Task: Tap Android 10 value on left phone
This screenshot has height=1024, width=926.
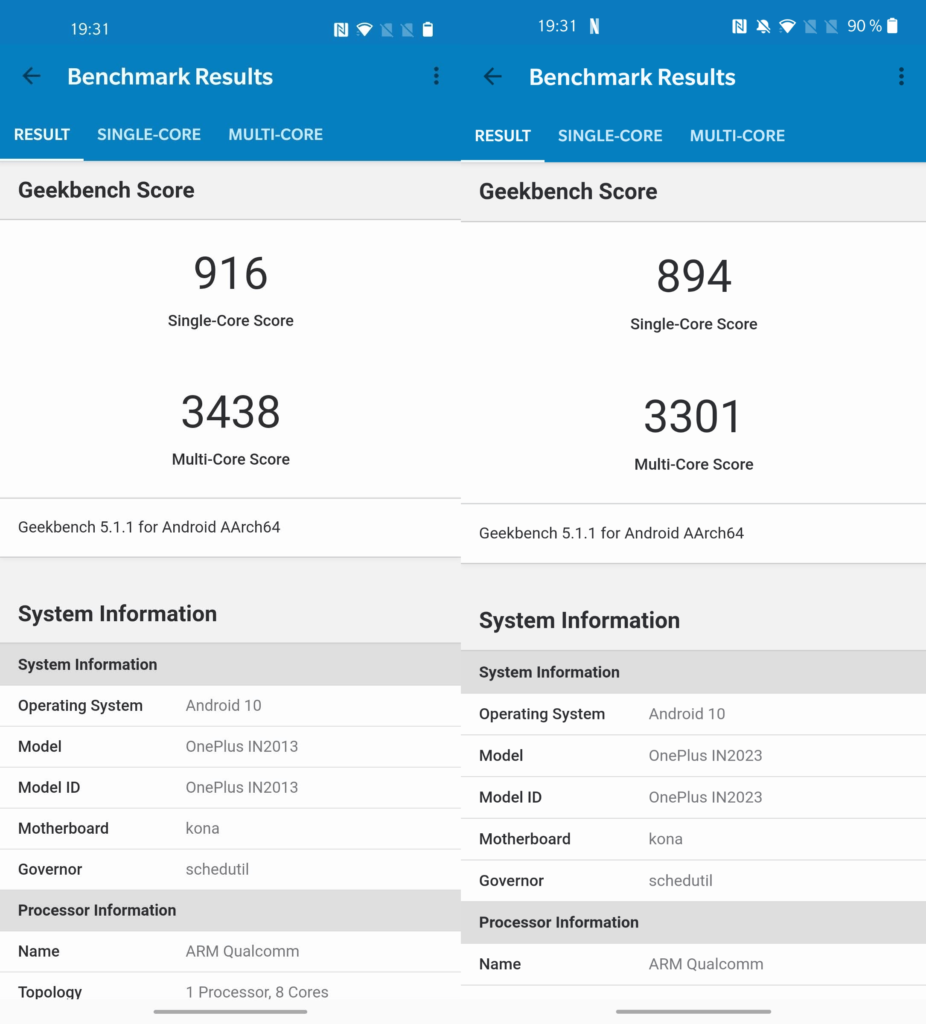Action: point(223,705)
